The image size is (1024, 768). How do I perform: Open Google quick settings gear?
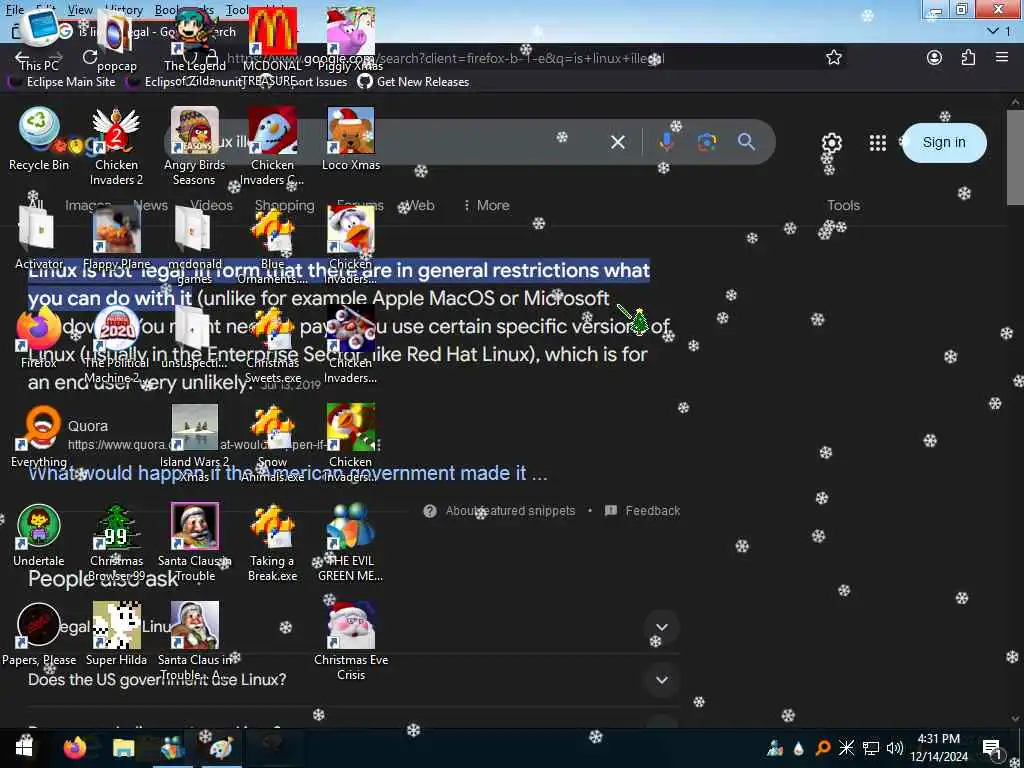click(x=831, y=142)
